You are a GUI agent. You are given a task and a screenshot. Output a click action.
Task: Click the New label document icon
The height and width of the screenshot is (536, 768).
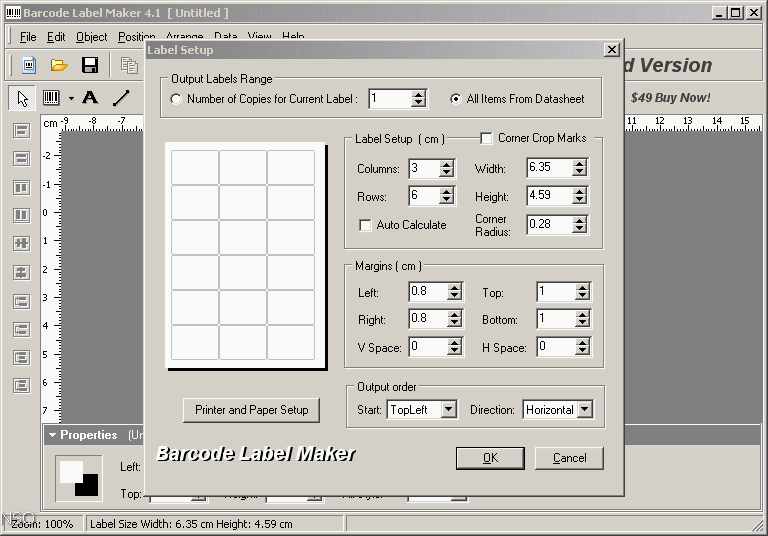(x=29, y=65)
